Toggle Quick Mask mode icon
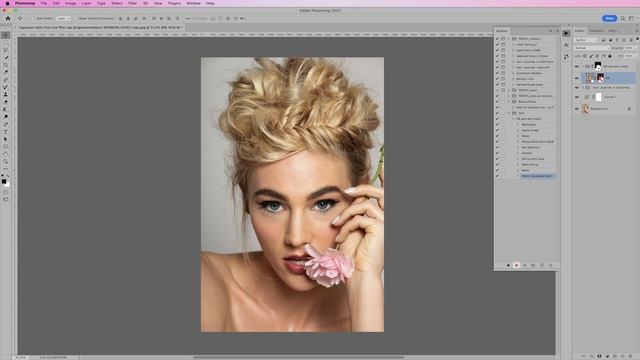 click(6, 192)
